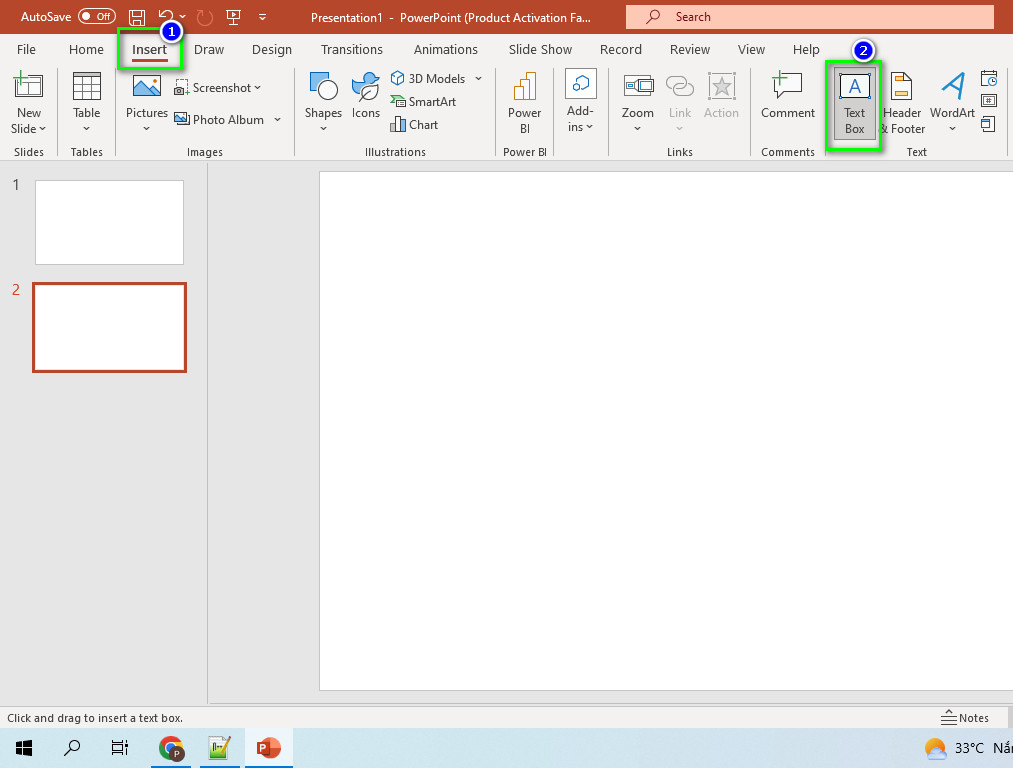Viewport: 1013px width, 768px height.
Task: Open the File menu
Action: pyautogui.click(x=26, y=50)
